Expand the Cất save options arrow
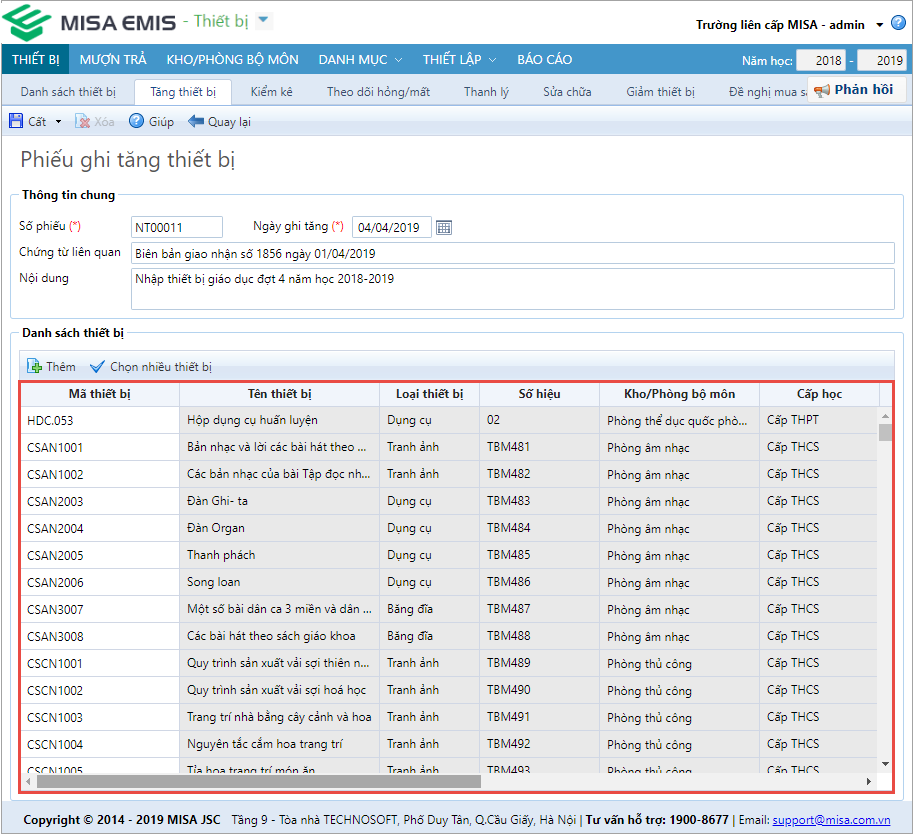913x834 pixels. click(58, 122)
